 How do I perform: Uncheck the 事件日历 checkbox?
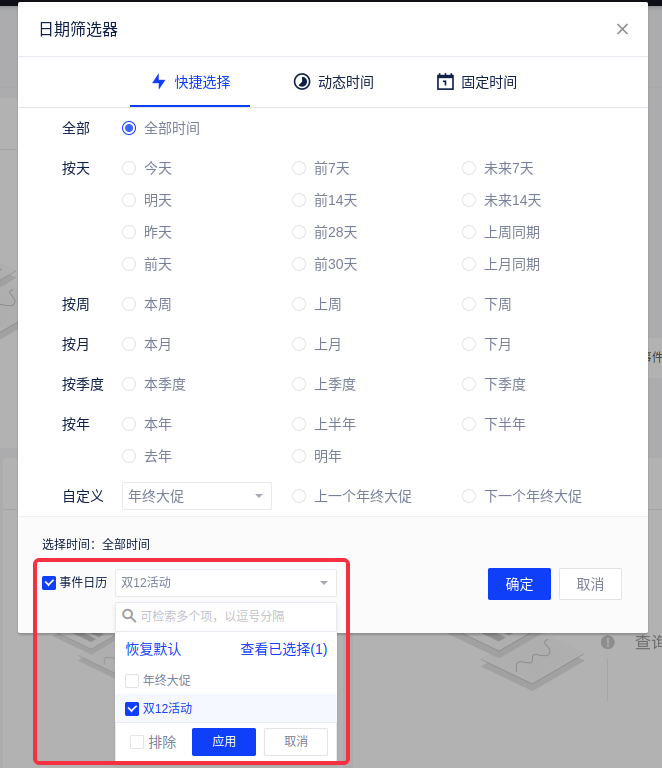click(49, 583)
